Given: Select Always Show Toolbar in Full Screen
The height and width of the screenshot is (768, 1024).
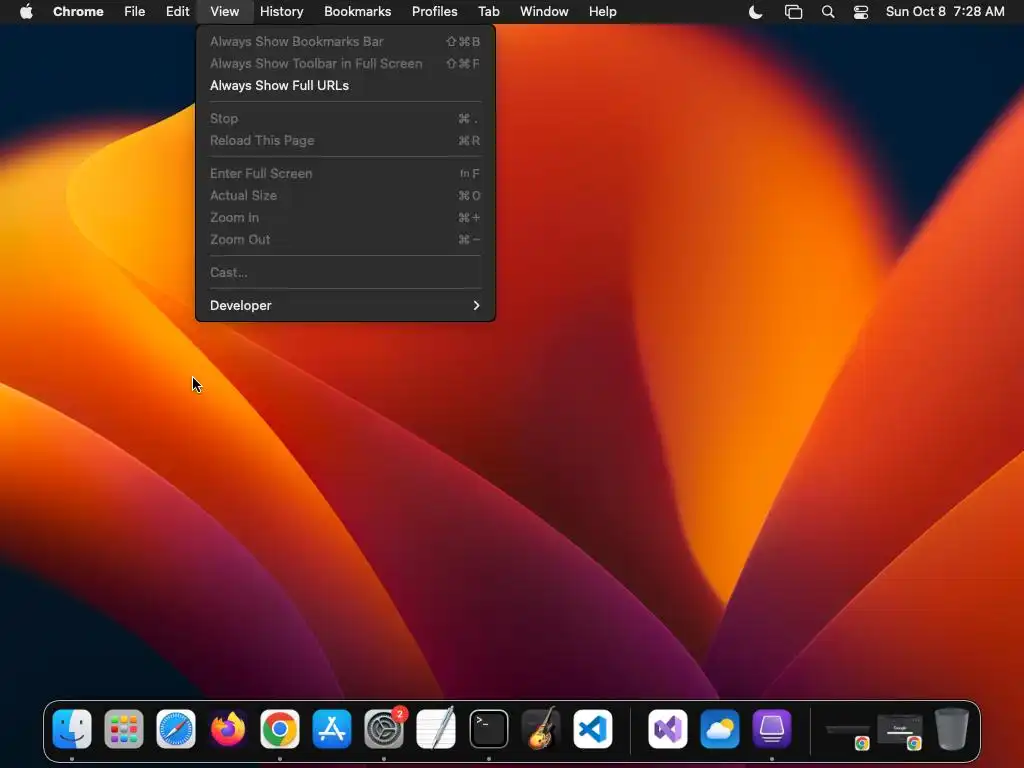Looking at the screenshot, I should [345, 63].
